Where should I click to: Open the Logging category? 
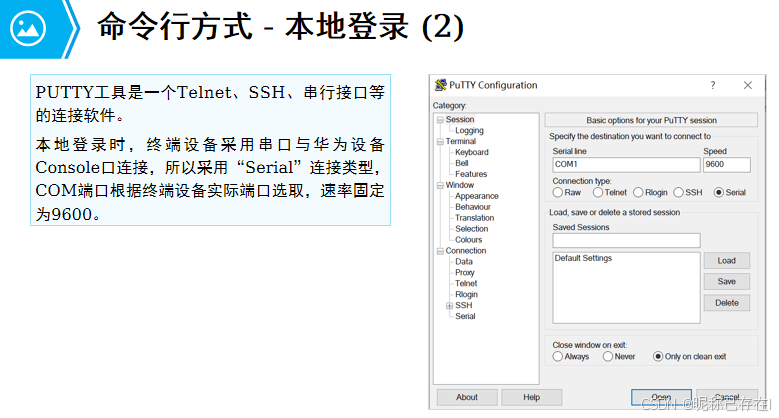469,130
